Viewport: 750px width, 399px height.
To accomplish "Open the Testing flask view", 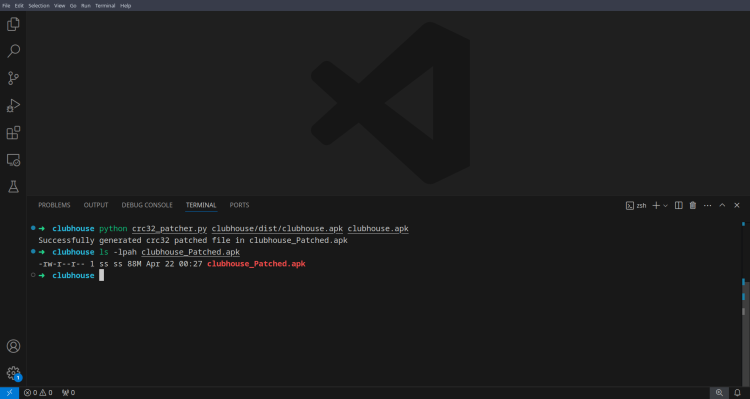I will (13, 187).
